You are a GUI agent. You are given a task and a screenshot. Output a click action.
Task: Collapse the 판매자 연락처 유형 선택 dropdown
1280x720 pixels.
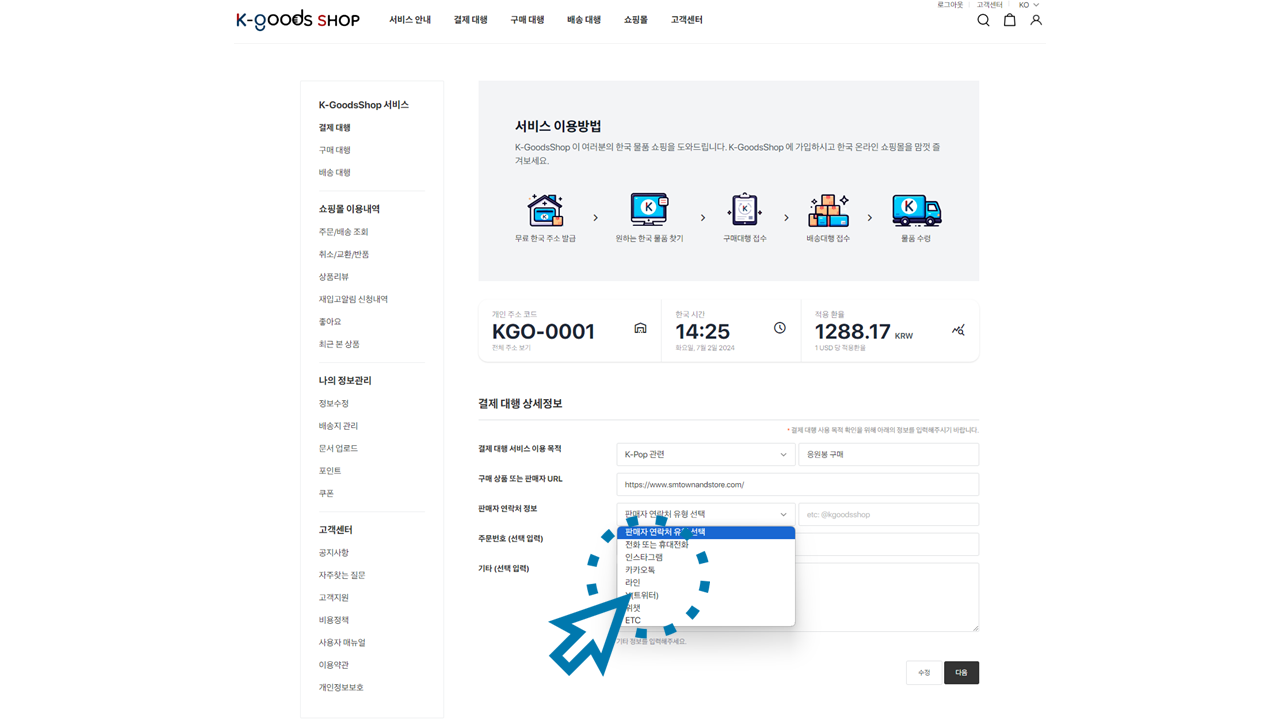(x=705, y=515)
